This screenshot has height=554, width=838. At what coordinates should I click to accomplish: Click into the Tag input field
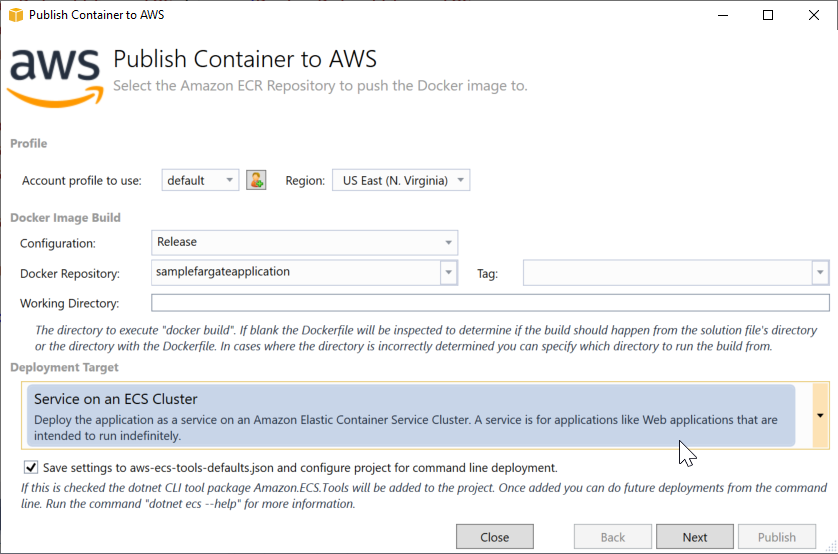[668, 273]
